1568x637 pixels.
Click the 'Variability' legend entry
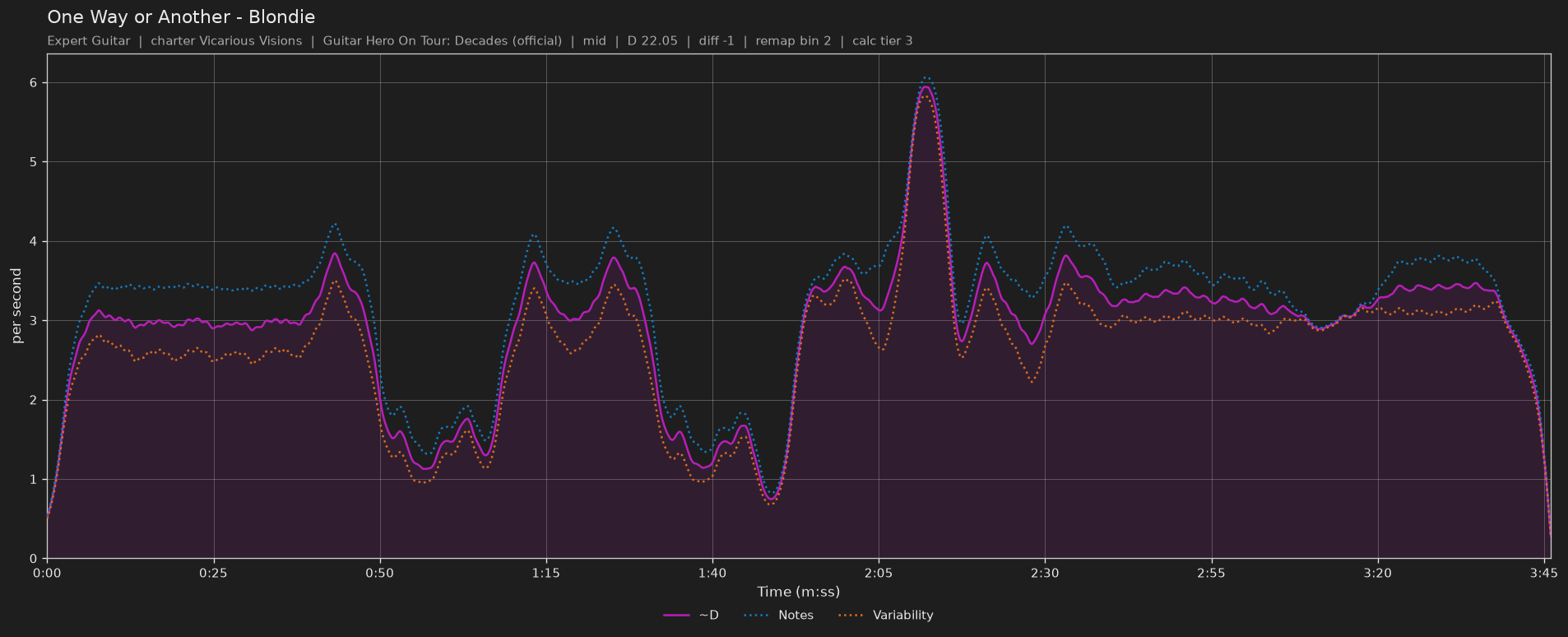pyautogui.click(x=886, y=615)
